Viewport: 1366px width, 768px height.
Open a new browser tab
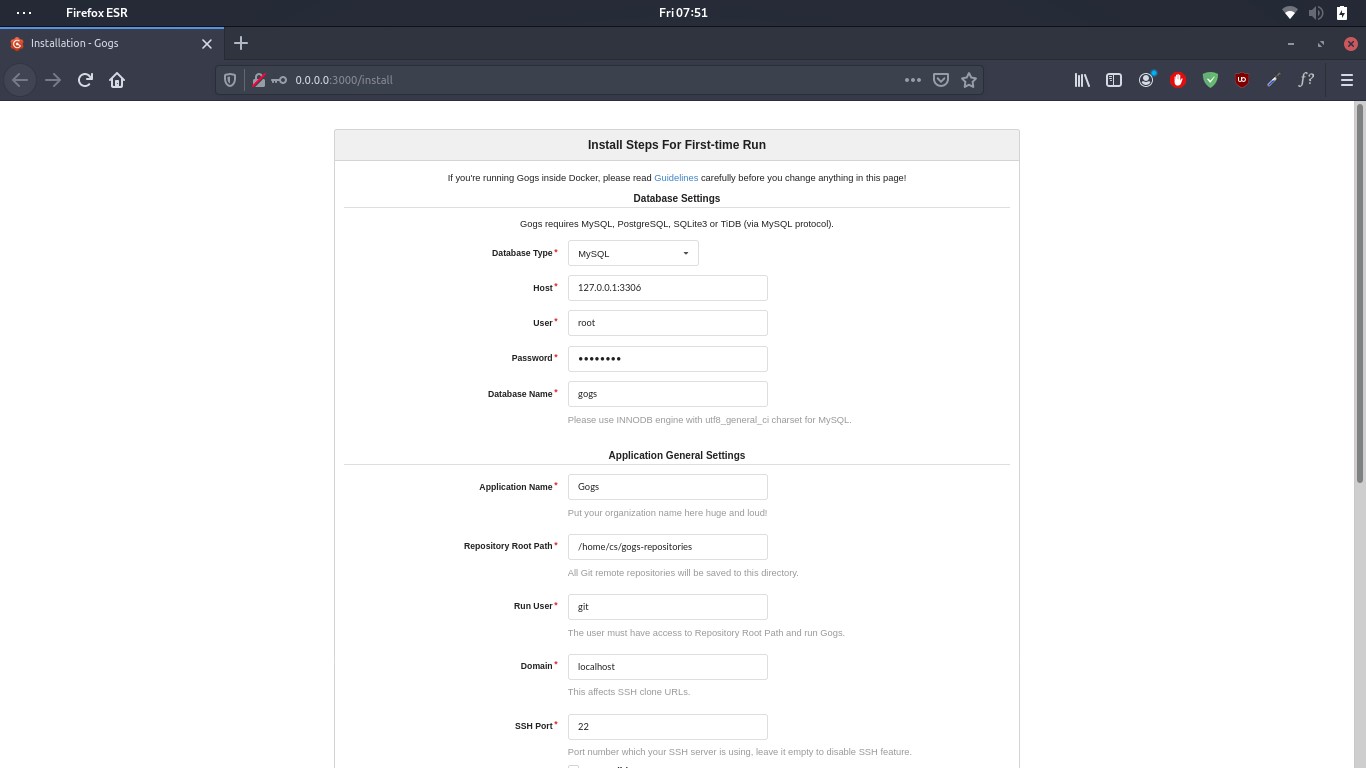[x=241, y=43]
